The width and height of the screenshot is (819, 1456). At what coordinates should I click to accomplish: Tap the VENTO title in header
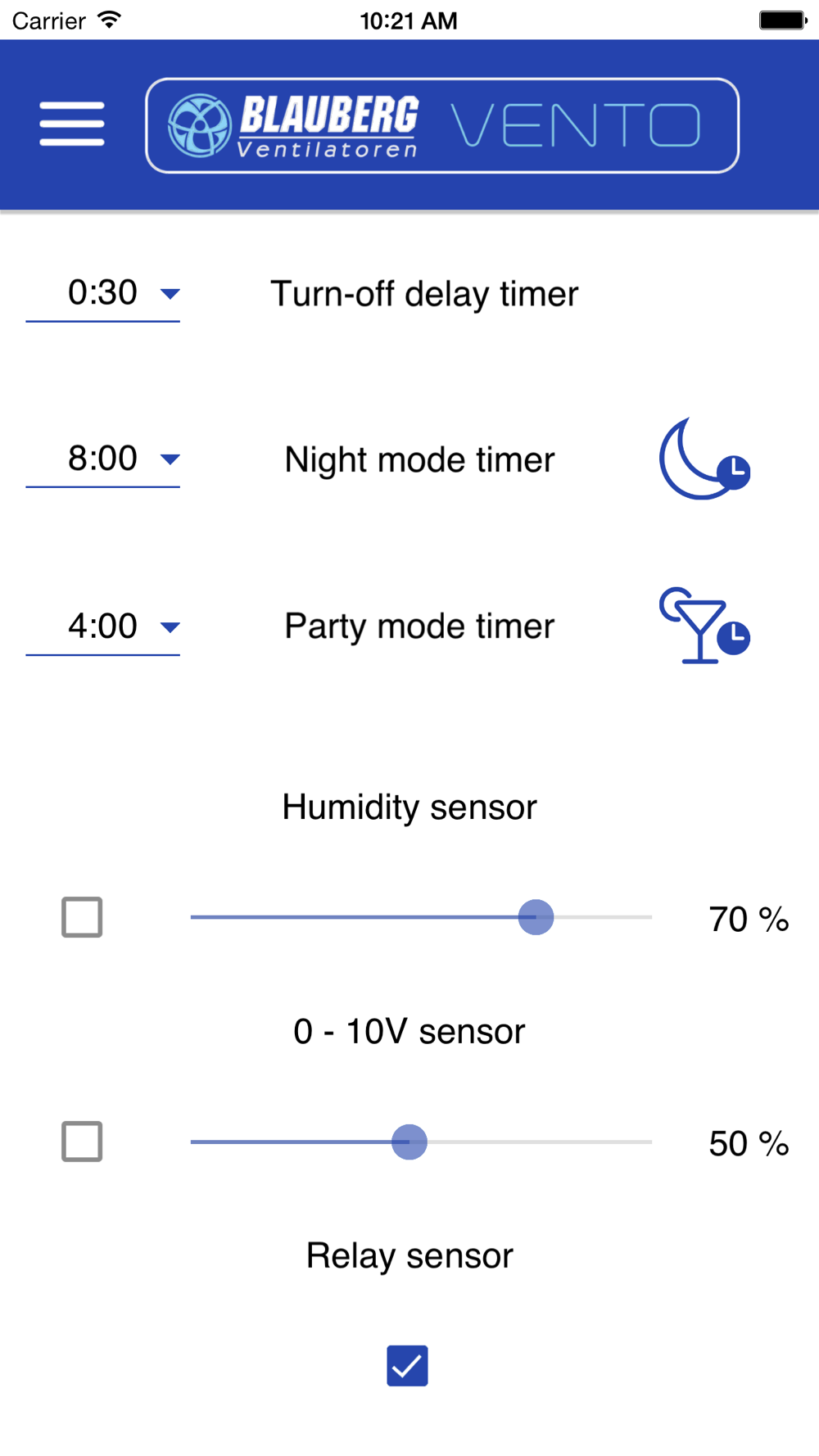576,125
